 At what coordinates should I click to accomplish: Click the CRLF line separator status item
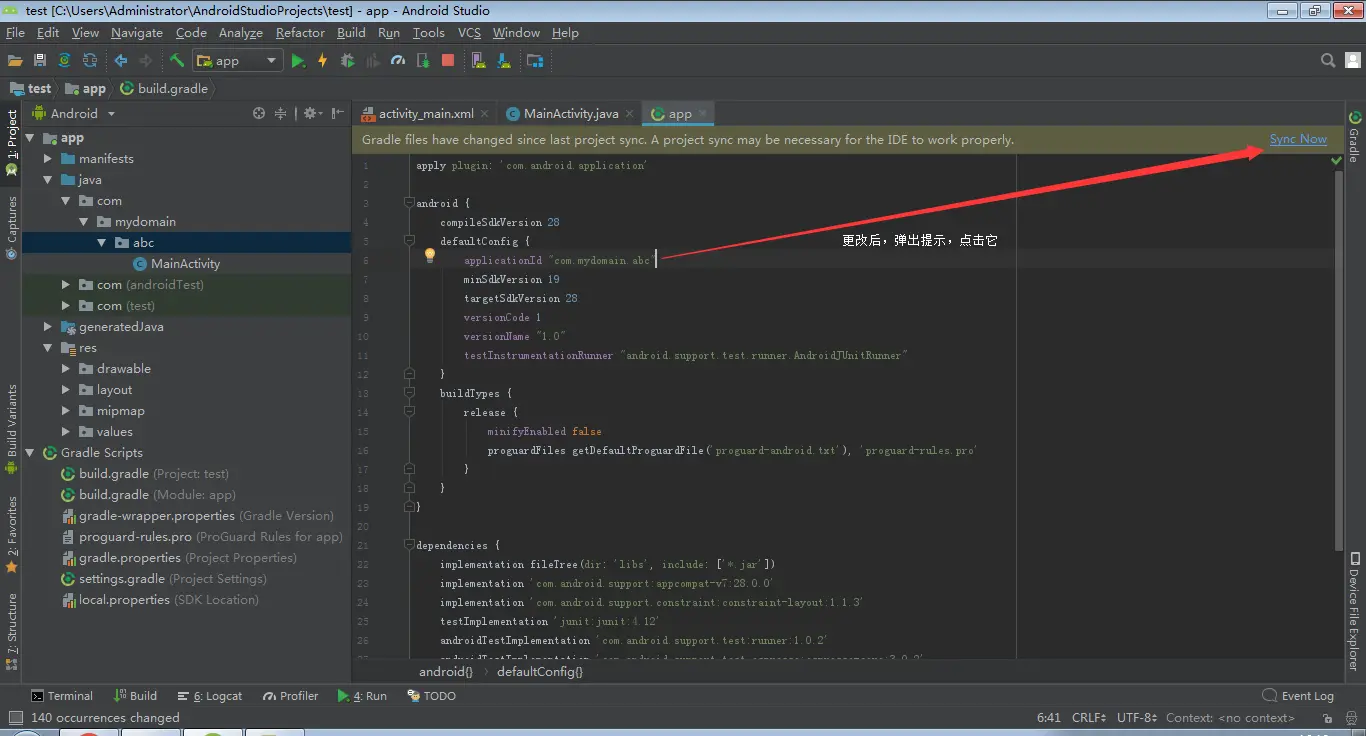click(x=1088, y=718)
